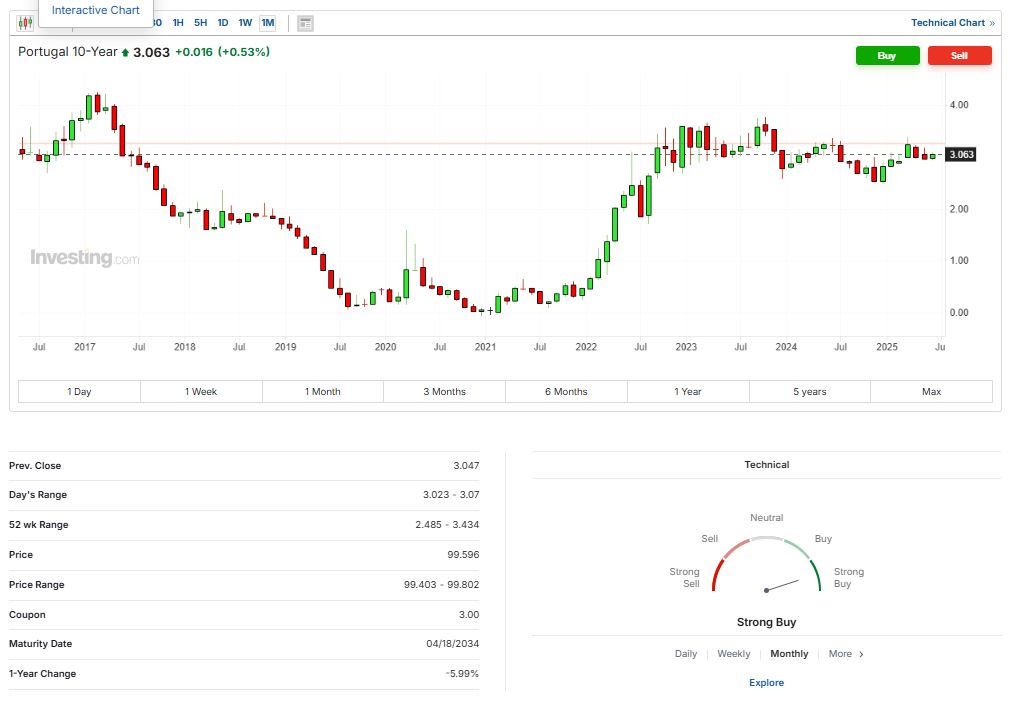Expand the More technical timeframes chevron
This screenshot has height=707, width=1014.
coord(861,654)
